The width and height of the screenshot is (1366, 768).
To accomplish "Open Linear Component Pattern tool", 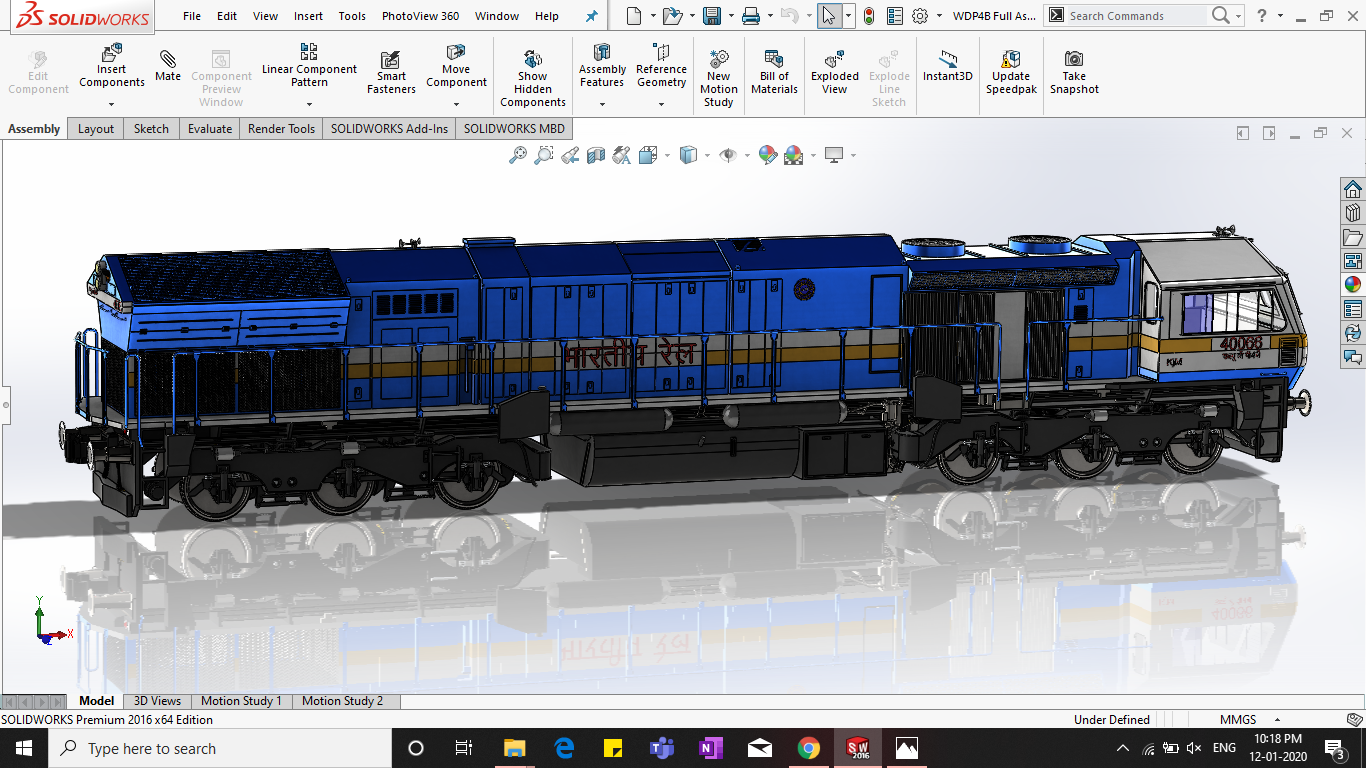I will (309, 66).
